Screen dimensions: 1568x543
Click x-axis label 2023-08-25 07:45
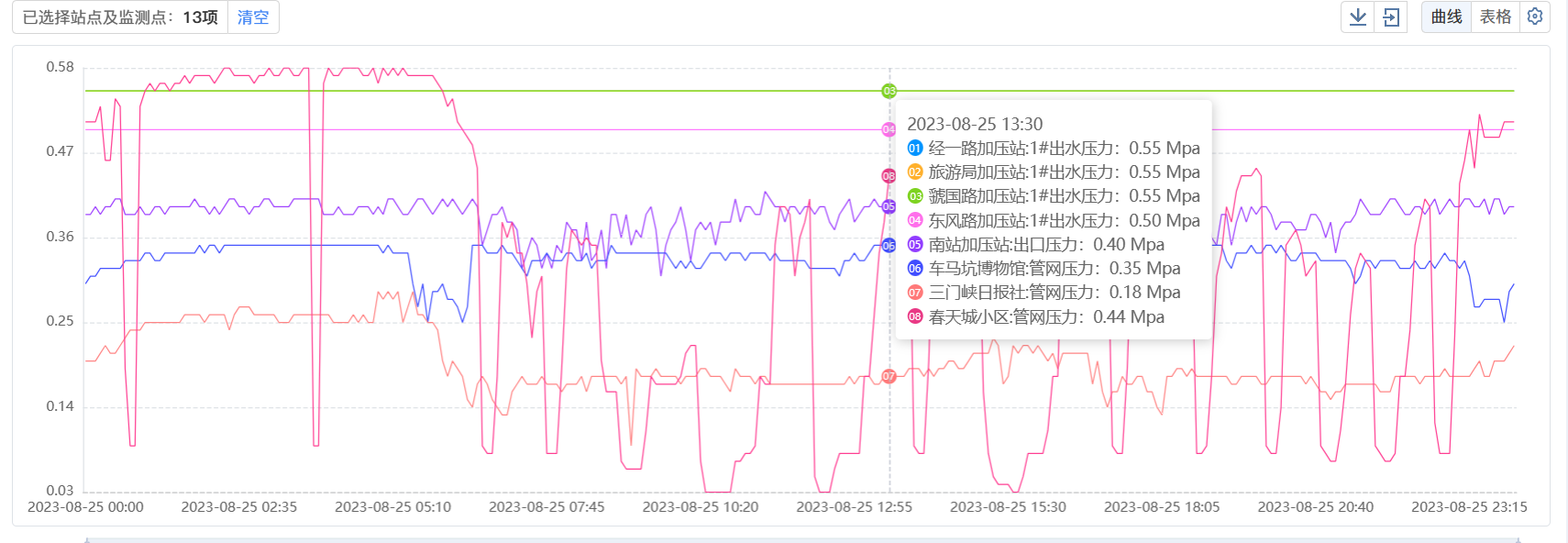click(x=547, y=507)
